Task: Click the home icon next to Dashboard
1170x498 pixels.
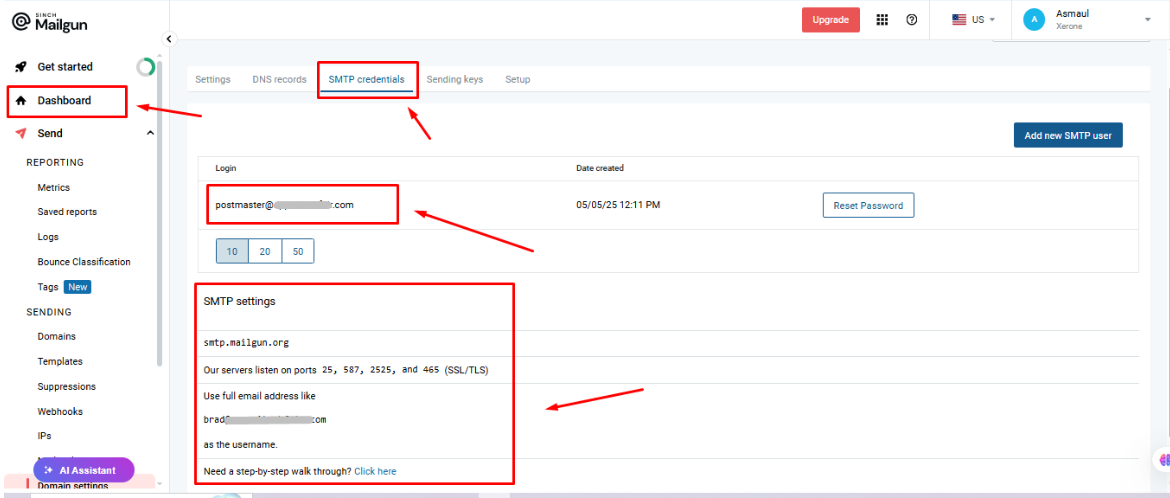Action: pos(21,100)
